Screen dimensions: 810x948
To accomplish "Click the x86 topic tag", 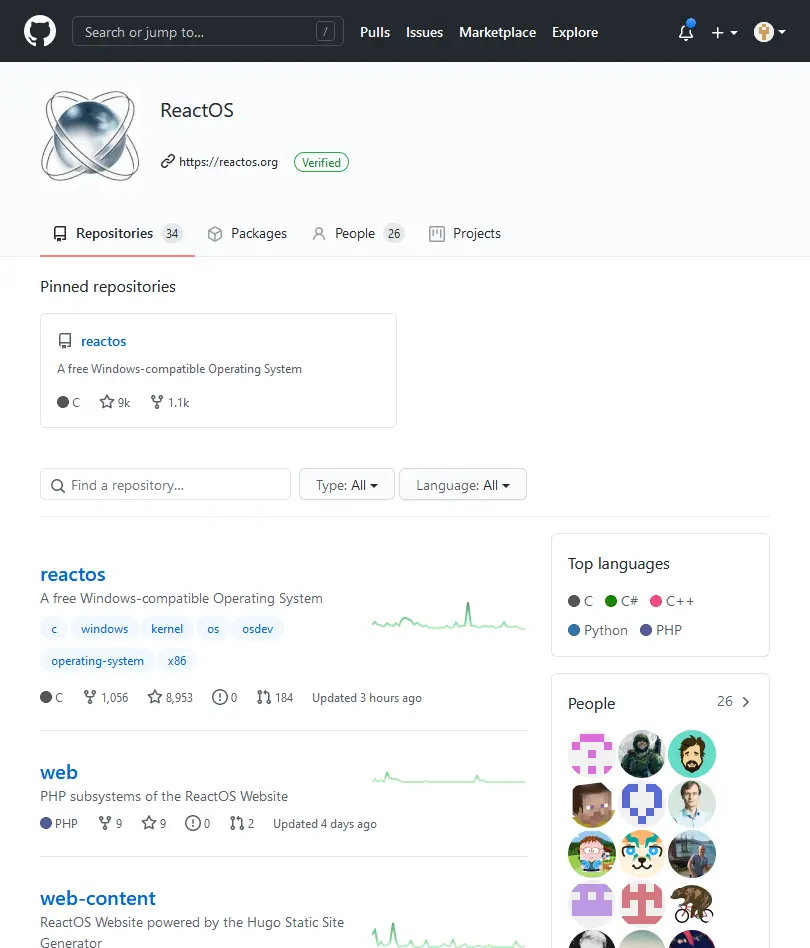I will click(177, 661).
